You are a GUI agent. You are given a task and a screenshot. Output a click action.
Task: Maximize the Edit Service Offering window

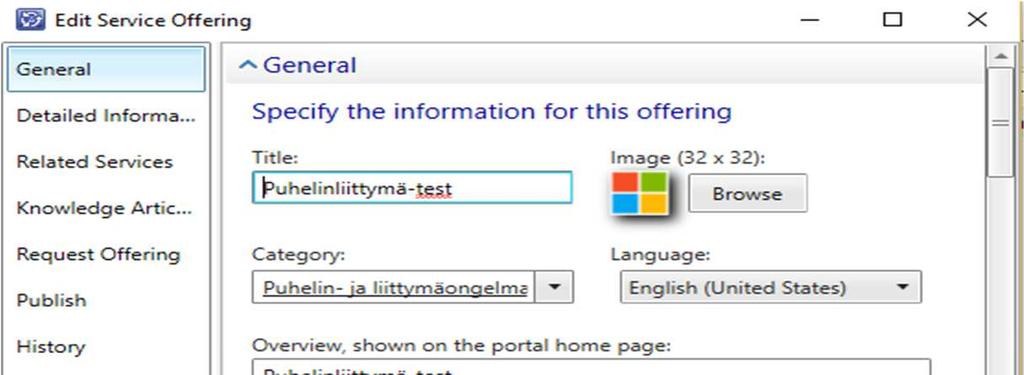coord(892,20)
